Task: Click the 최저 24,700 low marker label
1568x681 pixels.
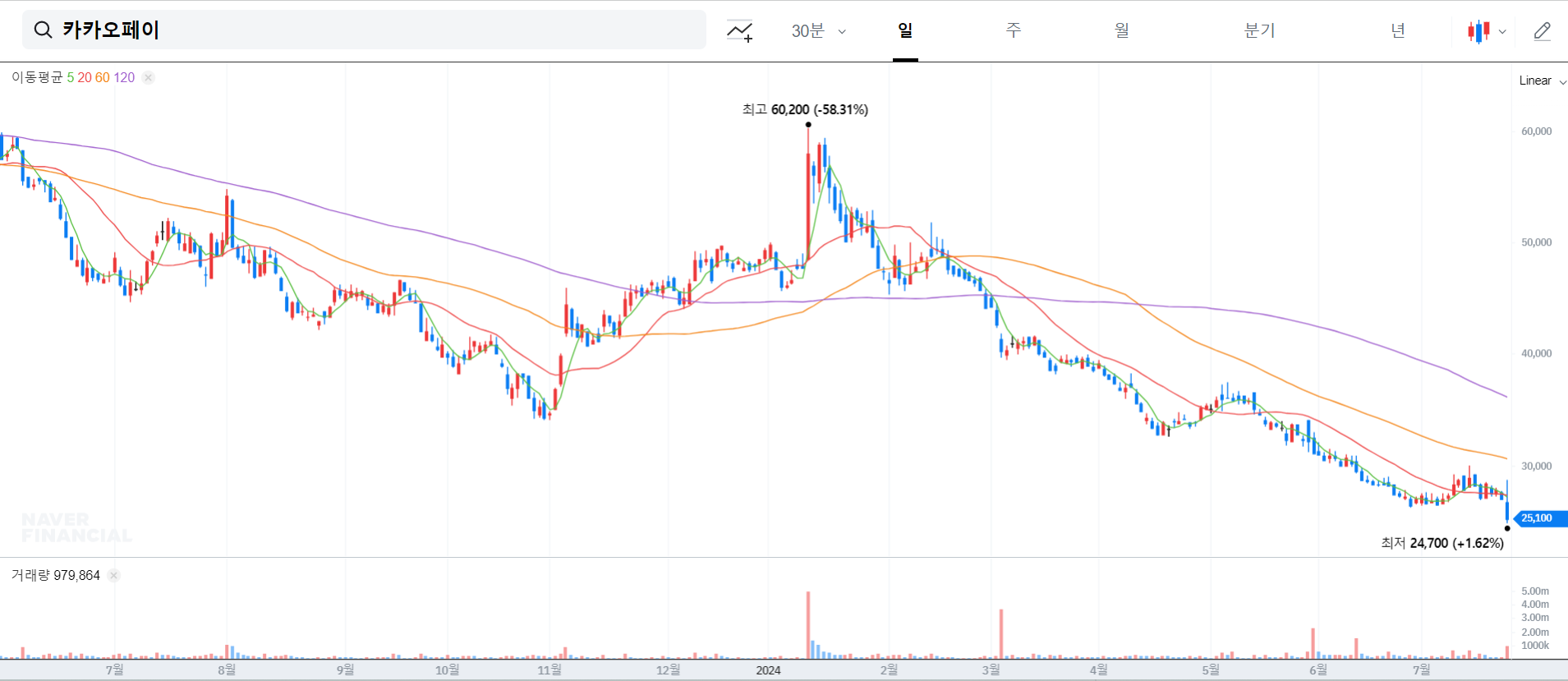Action: click(1442, 543)
